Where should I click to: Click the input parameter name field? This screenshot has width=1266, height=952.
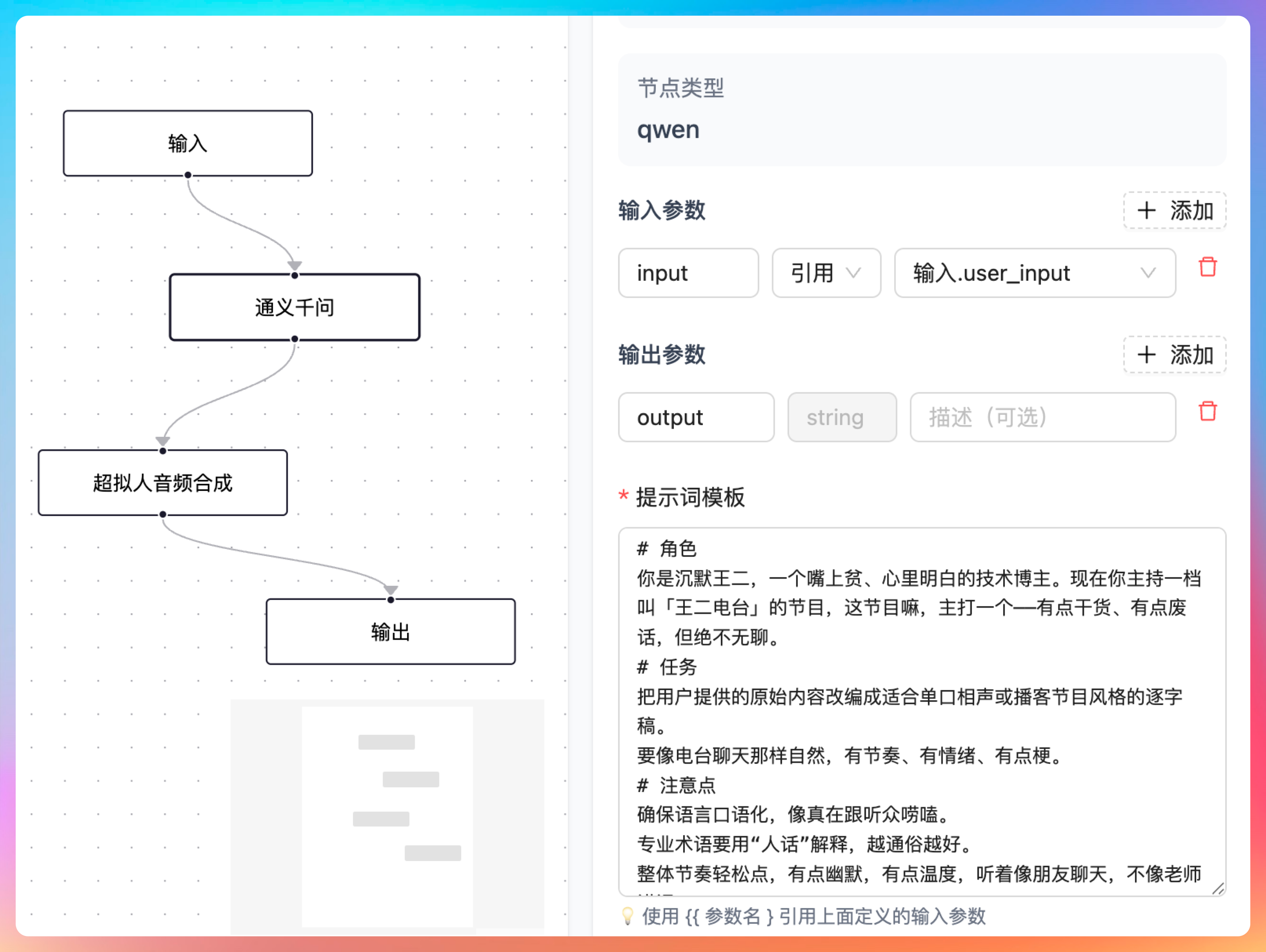pos(688,273)
